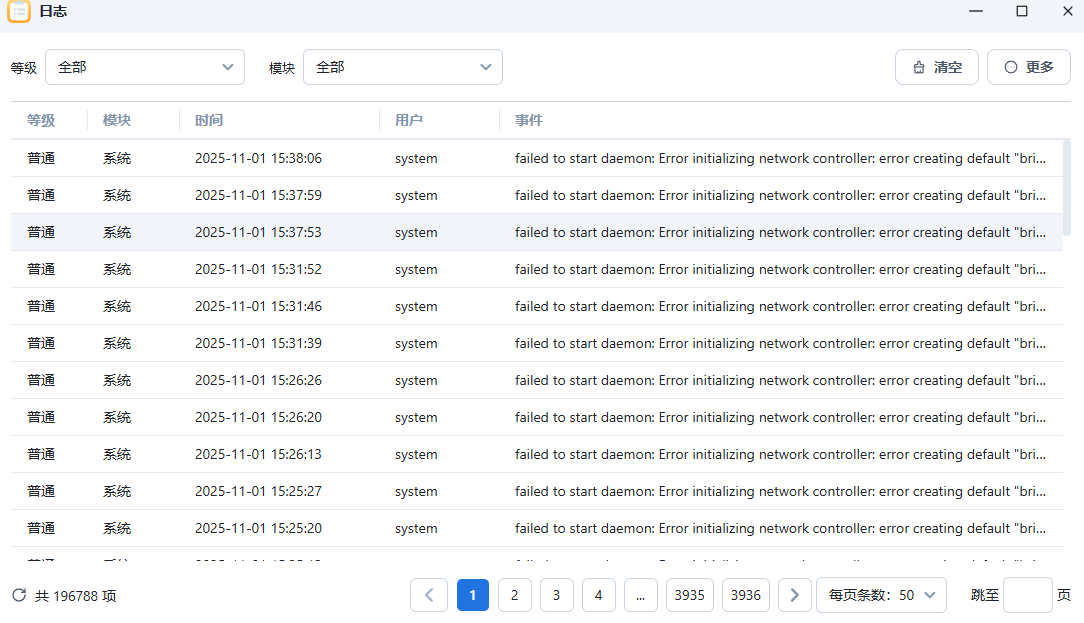This screenshot has width=1084, height=623.
Task: Open the 模块 module filter dropdown
Action: pos(403,67)
